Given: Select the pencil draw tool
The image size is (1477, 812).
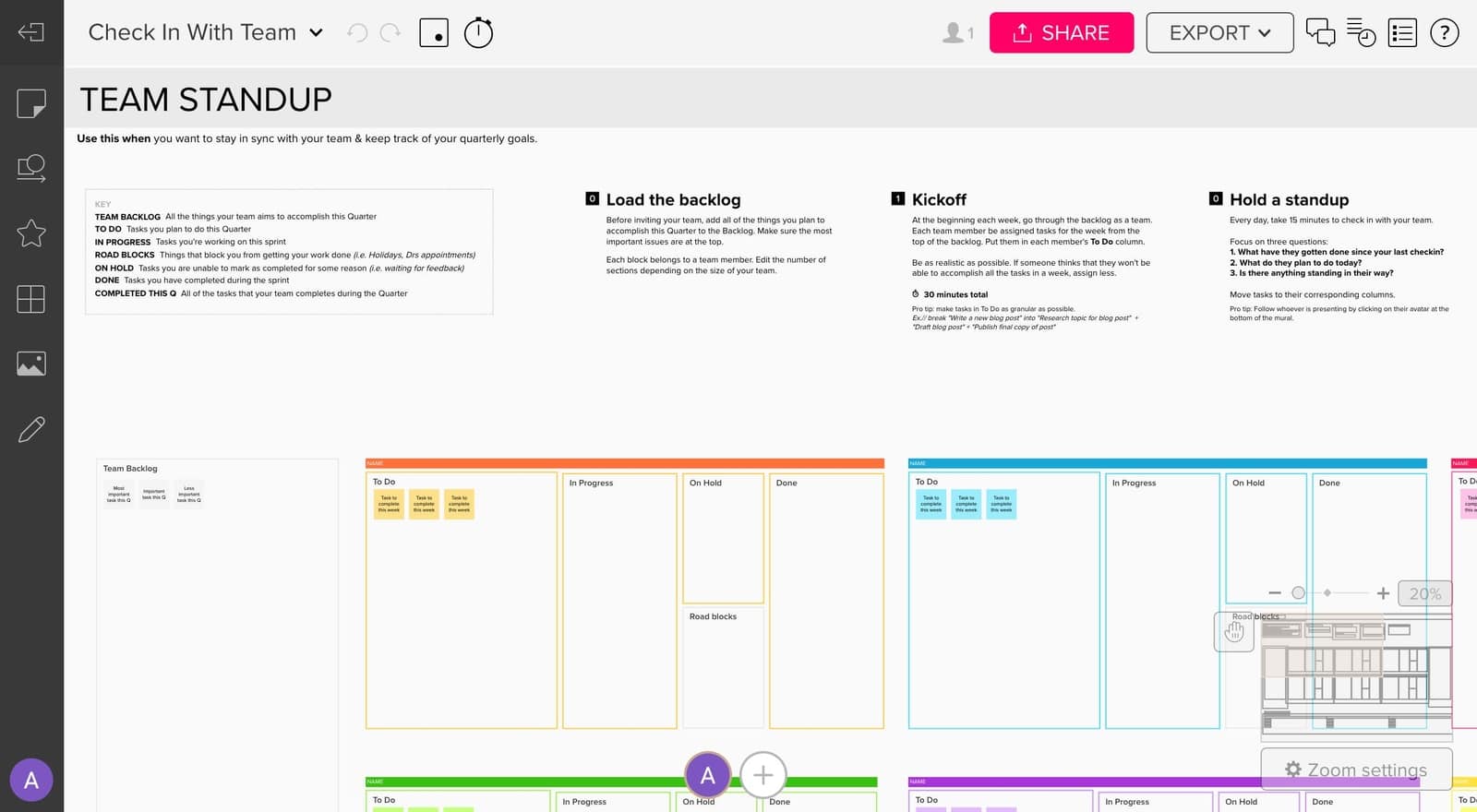Looking at the screenshot, I should (31, 429).
